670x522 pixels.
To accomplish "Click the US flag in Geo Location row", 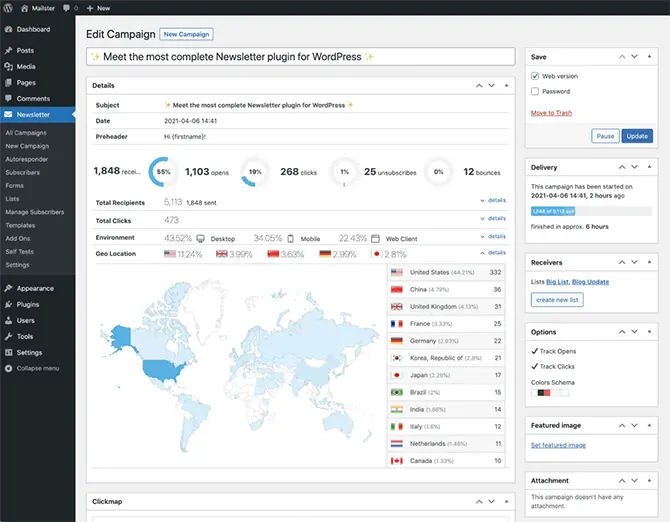I will pyautogui.click(x=170, y=254).
